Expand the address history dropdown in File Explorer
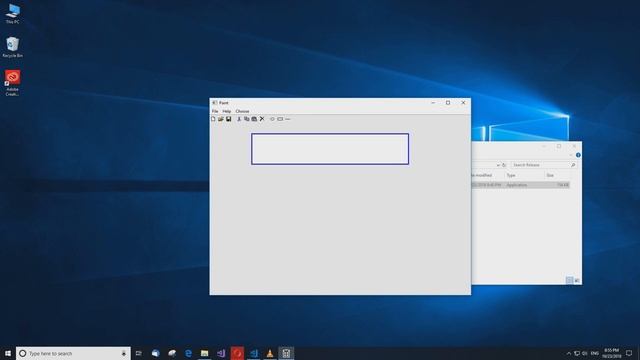This screenshot has width=640, height=360. 498,165
